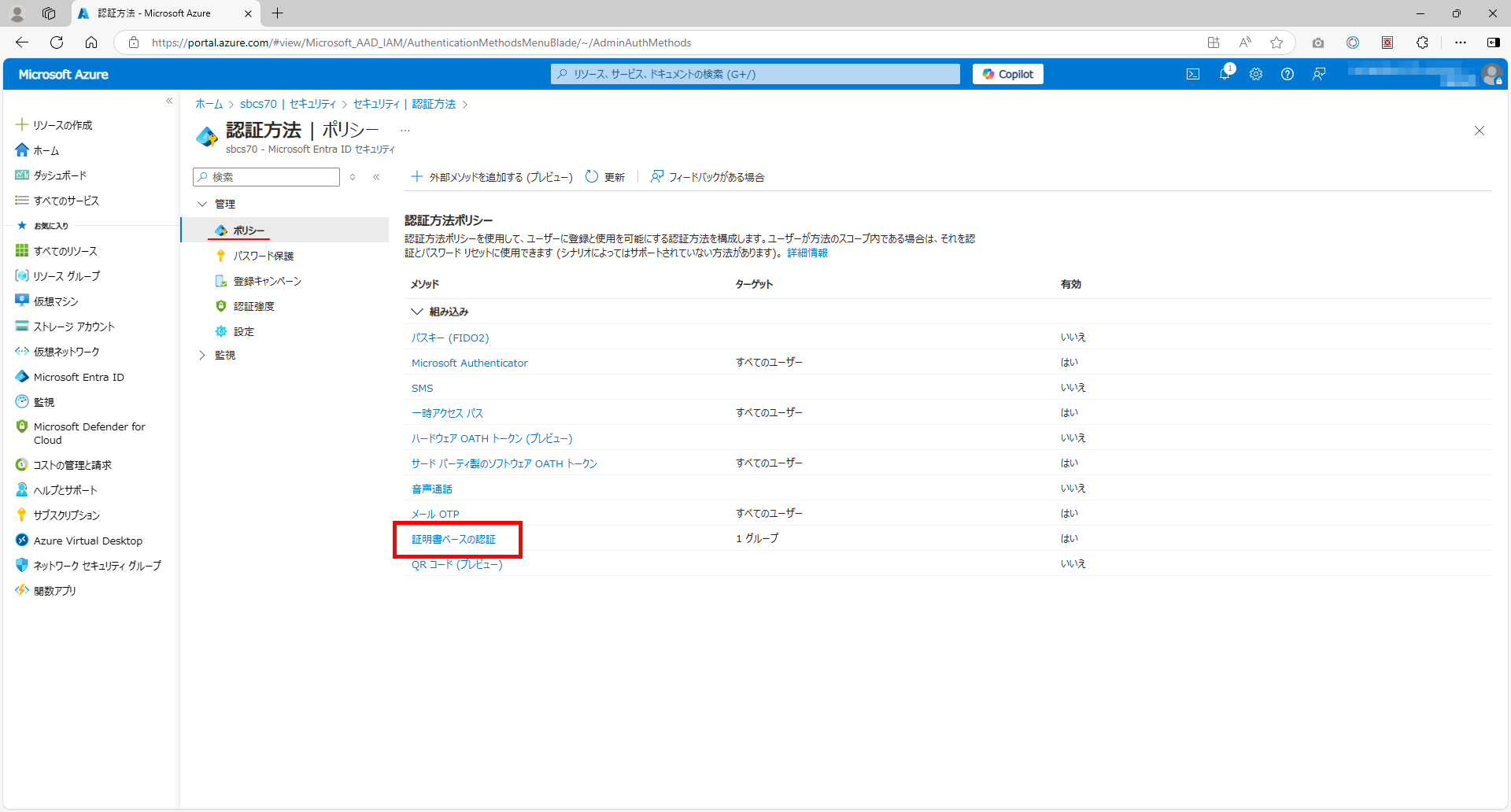This screenshot has width=1511, height=812.
Task: Click フィードバックがある場合 button
Action: pos(707,177)
